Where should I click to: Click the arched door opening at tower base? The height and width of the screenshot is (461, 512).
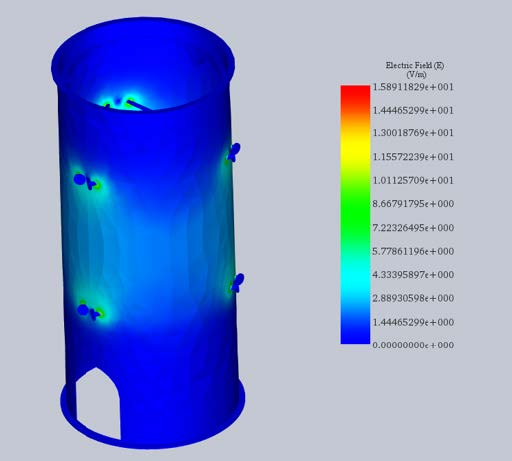pos(98,404)
